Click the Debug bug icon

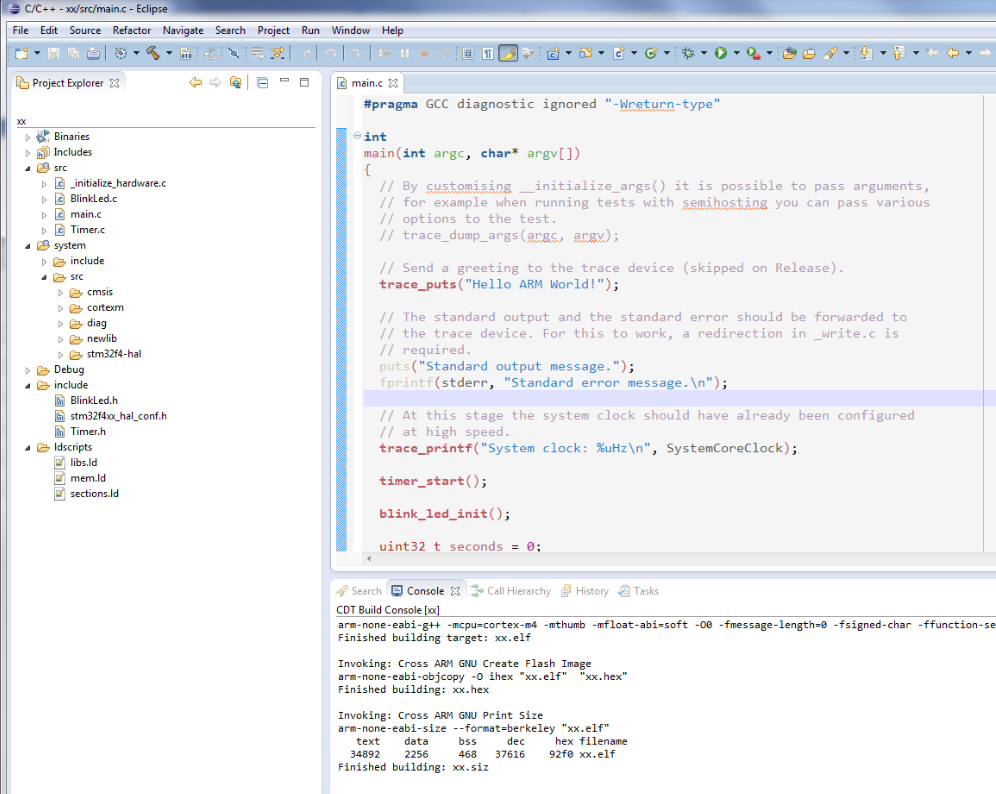pyautogui.click(x=688, y=53)
